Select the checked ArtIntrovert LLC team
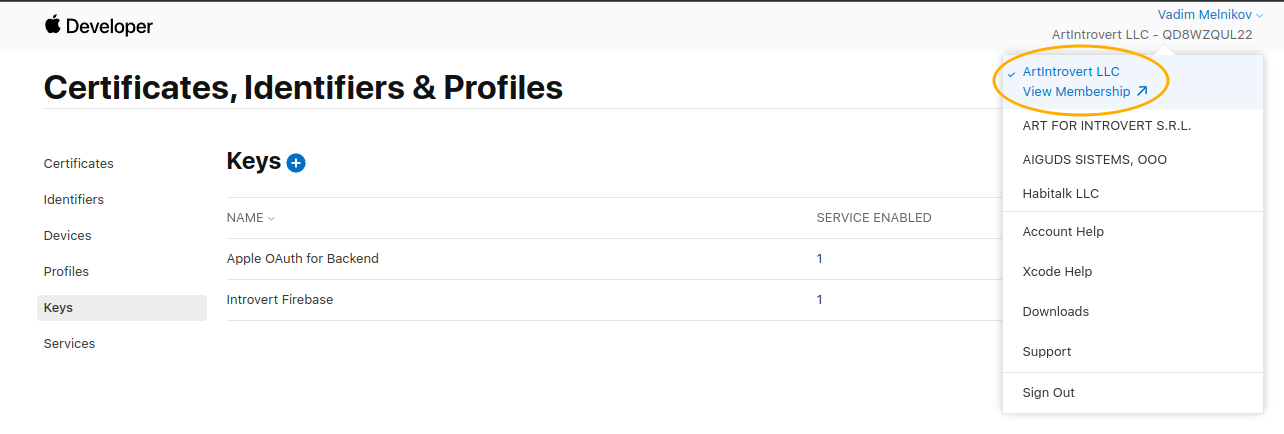The image size is (1284, 434). tap(1070, 72)
